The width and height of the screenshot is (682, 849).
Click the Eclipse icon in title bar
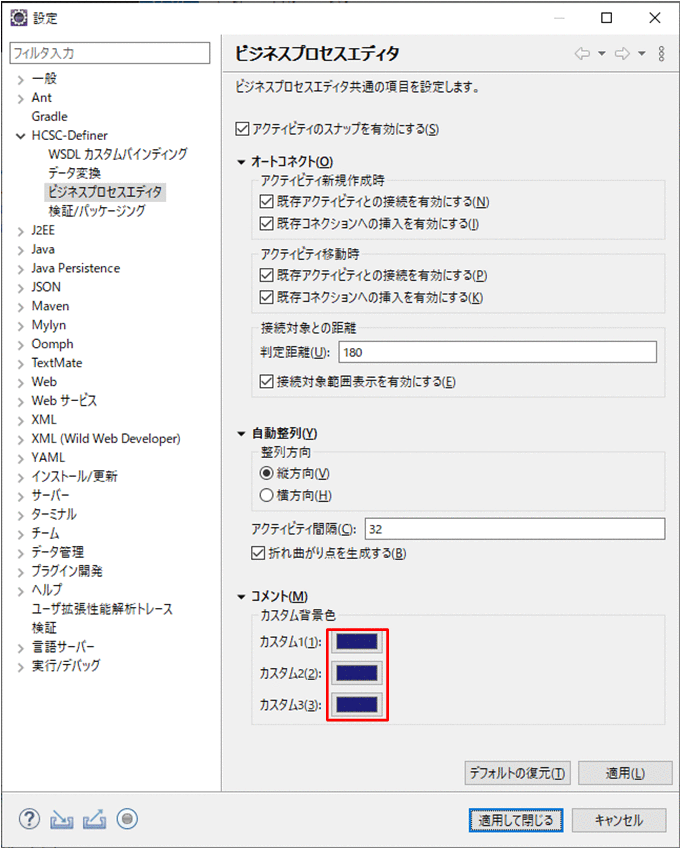tap(19, 18)
